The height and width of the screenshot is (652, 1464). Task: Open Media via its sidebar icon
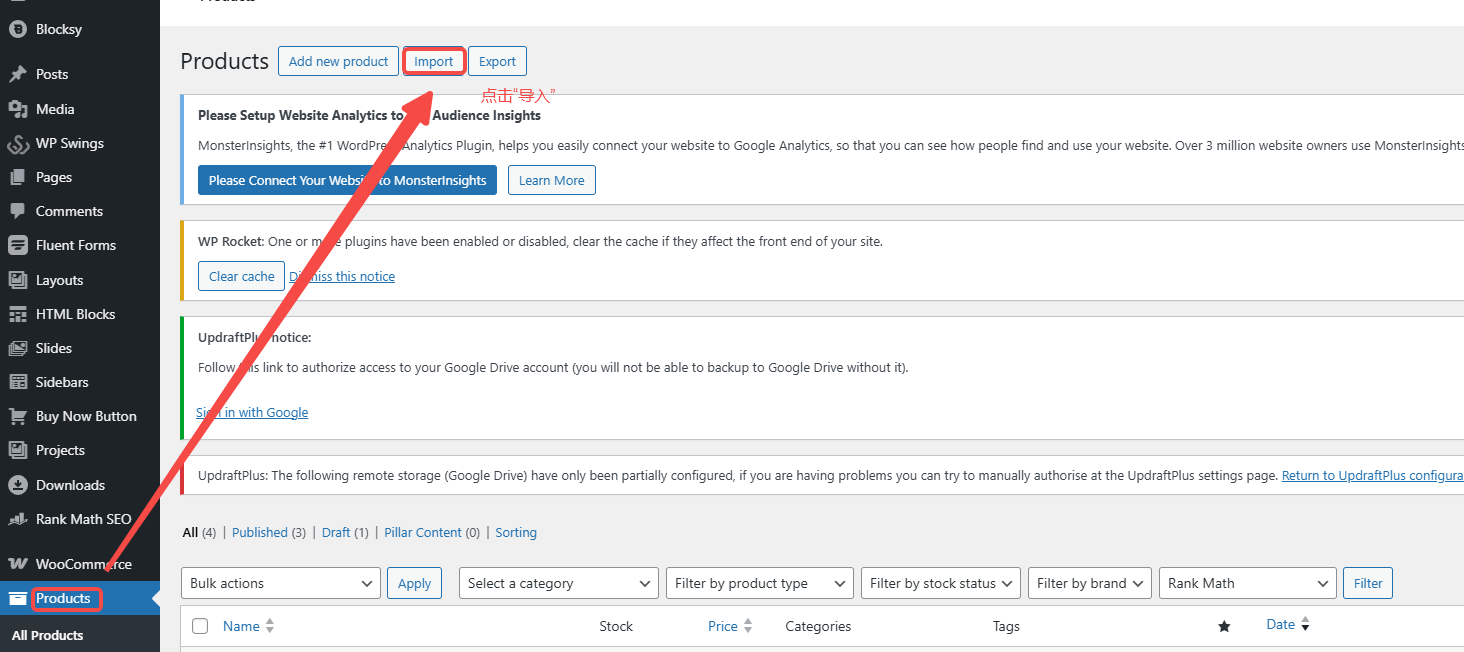pyautogui.click(x=17, y=109)
